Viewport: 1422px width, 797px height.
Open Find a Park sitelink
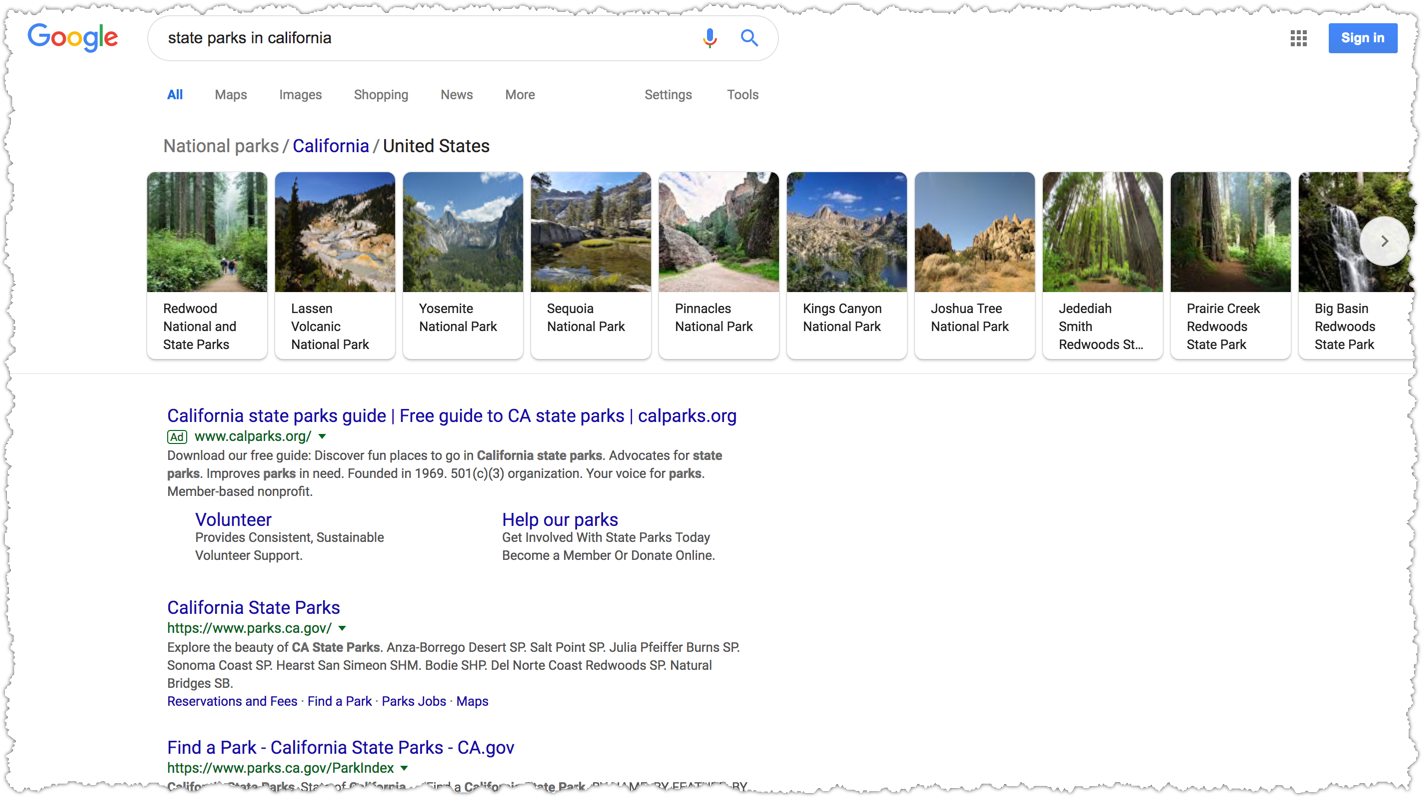coord(339,702)
